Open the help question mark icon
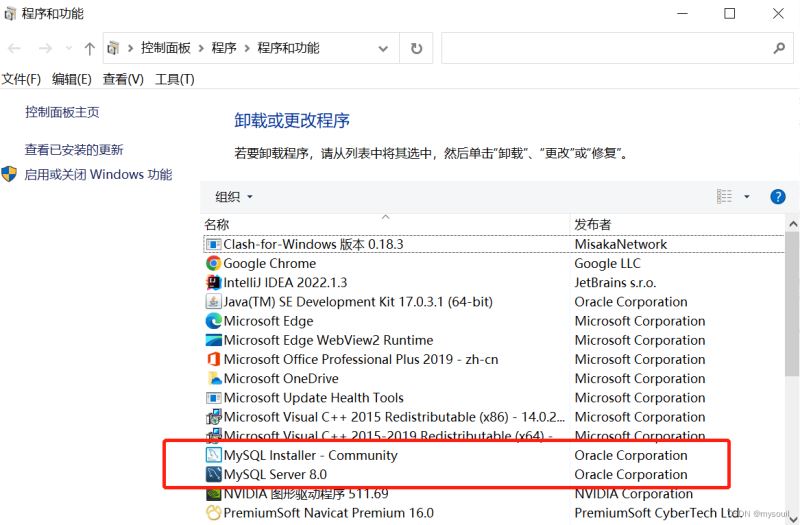800x525 pixels. click(x=778, y=196)
